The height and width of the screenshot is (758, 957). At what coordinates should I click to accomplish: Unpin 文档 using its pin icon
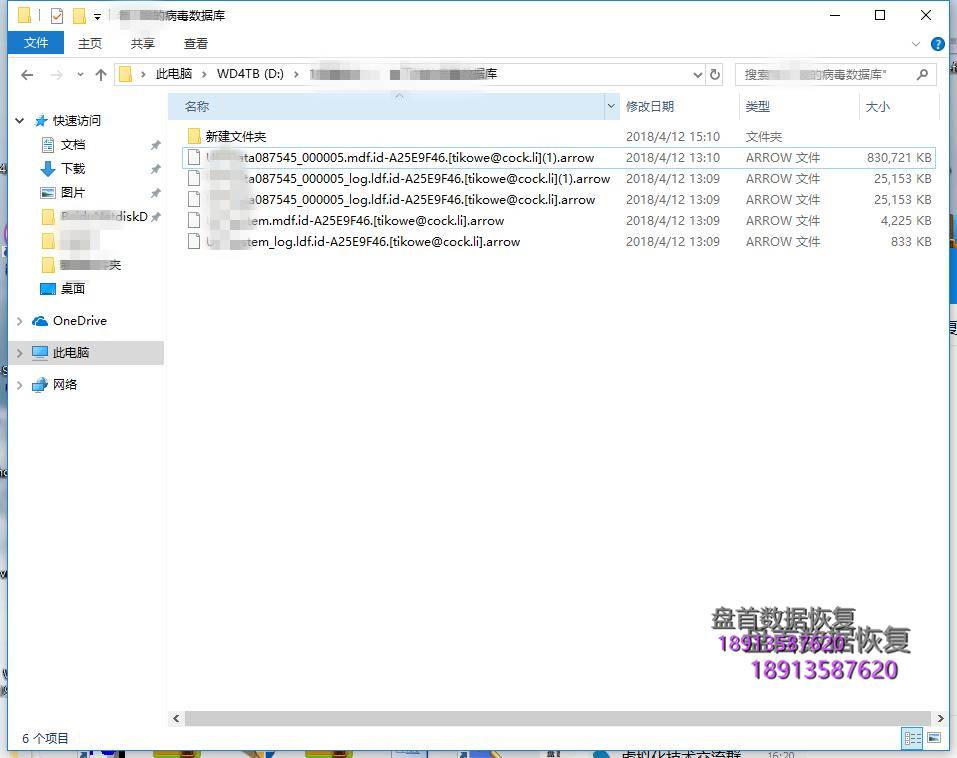point(156,145)
